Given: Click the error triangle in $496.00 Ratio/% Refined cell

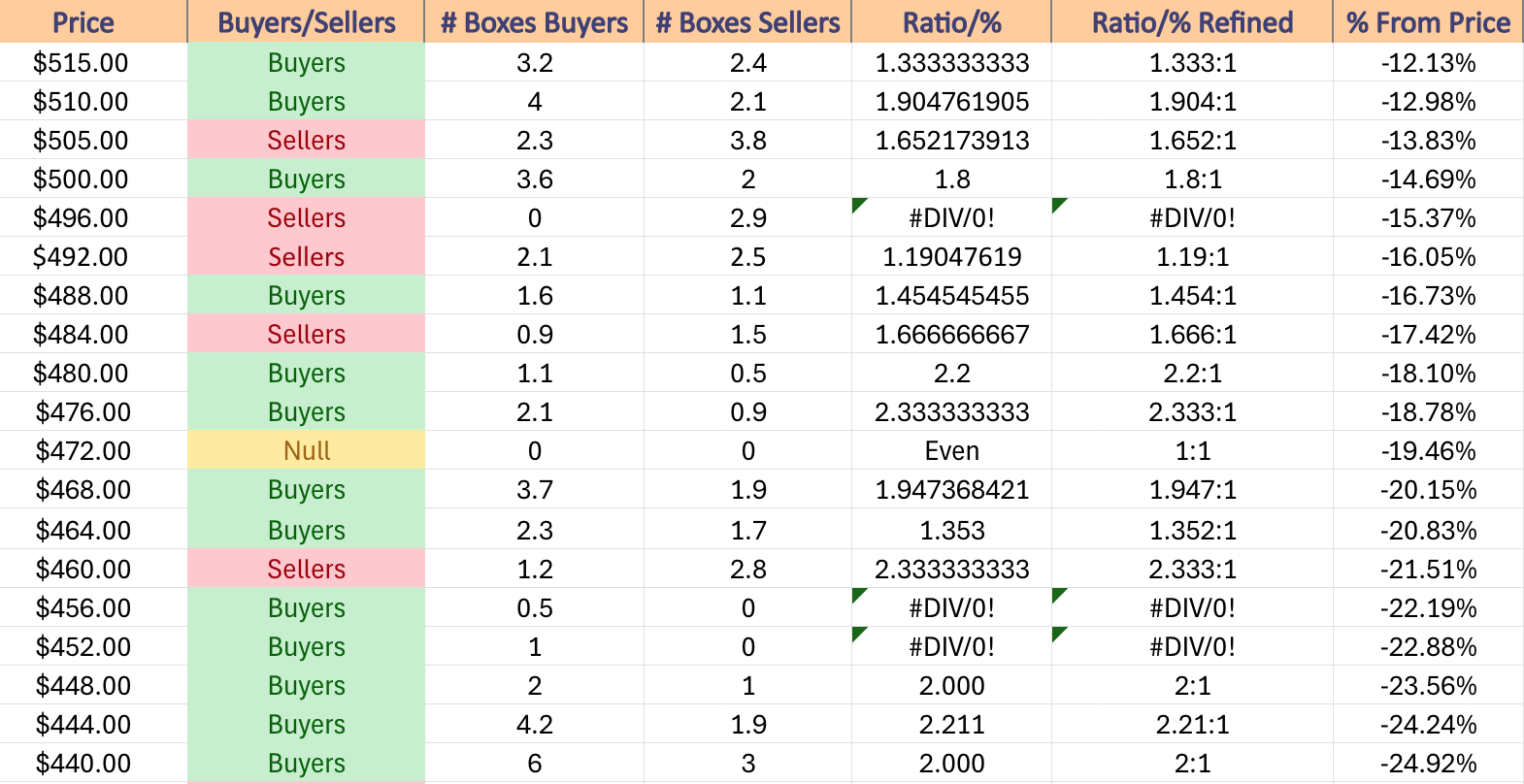Looking at the screenshot, I should click(x=1059, y=205).
